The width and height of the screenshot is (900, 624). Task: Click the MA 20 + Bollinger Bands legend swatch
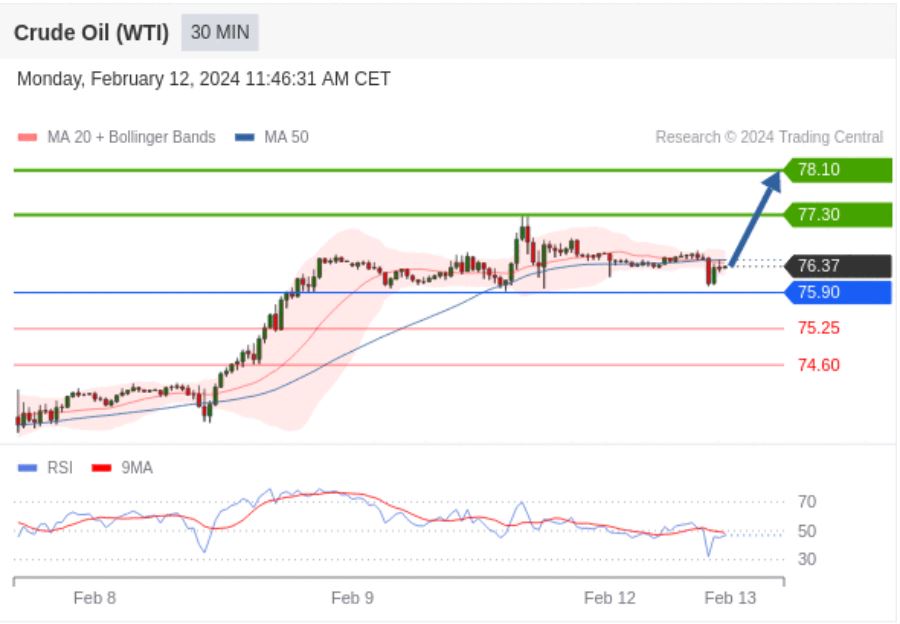(x=28, y=137)
